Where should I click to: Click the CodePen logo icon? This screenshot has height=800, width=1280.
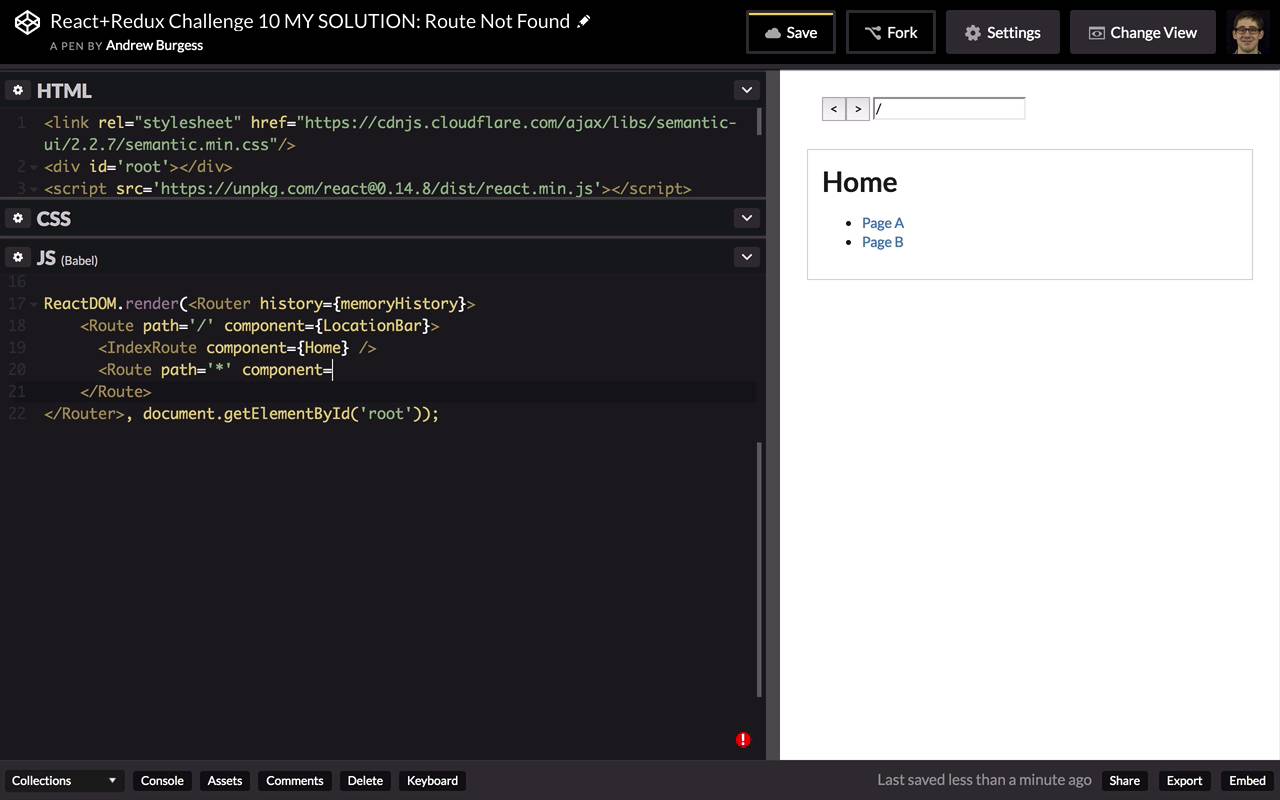[x=27, y=23]
